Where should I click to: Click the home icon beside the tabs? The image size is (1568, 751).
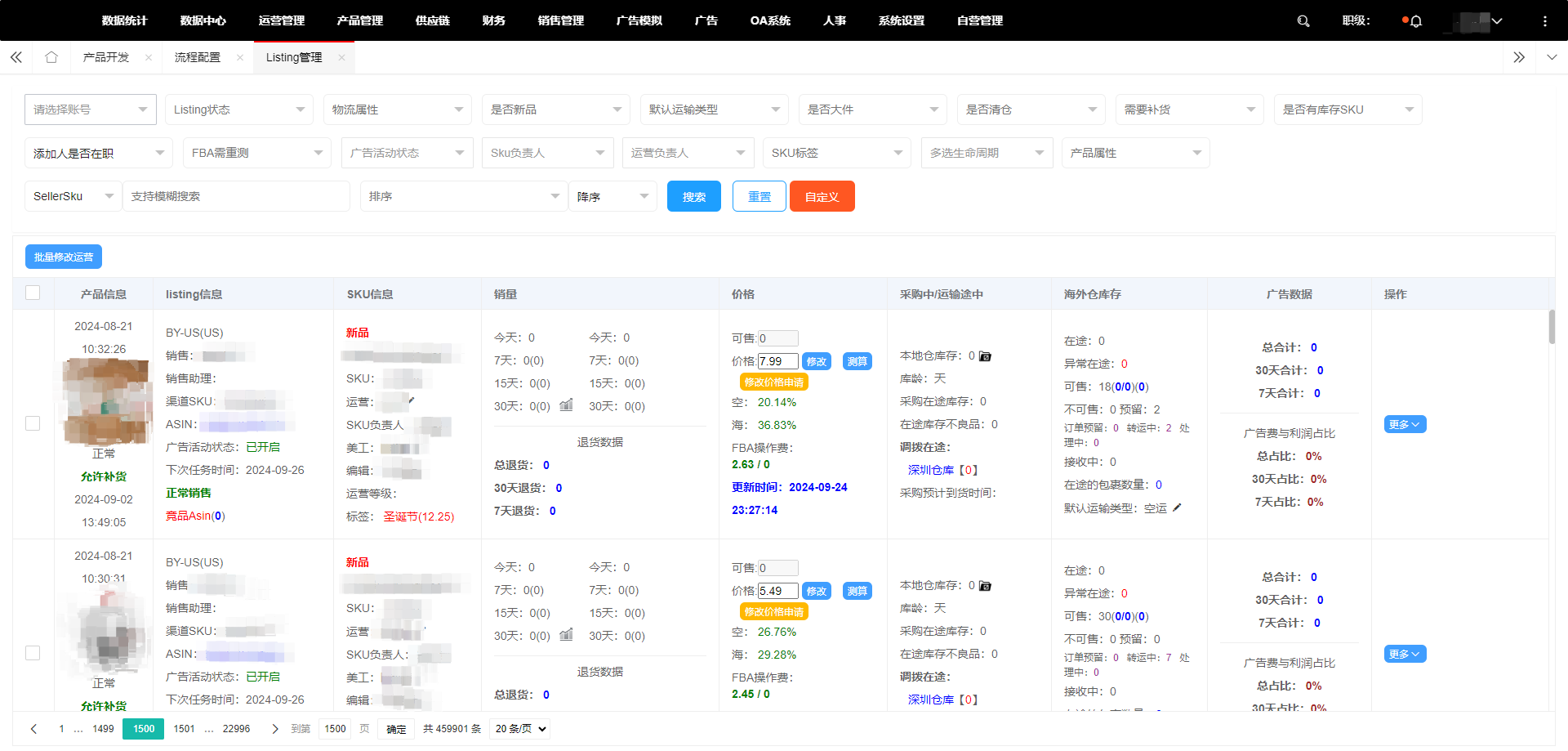coord(51,57)
